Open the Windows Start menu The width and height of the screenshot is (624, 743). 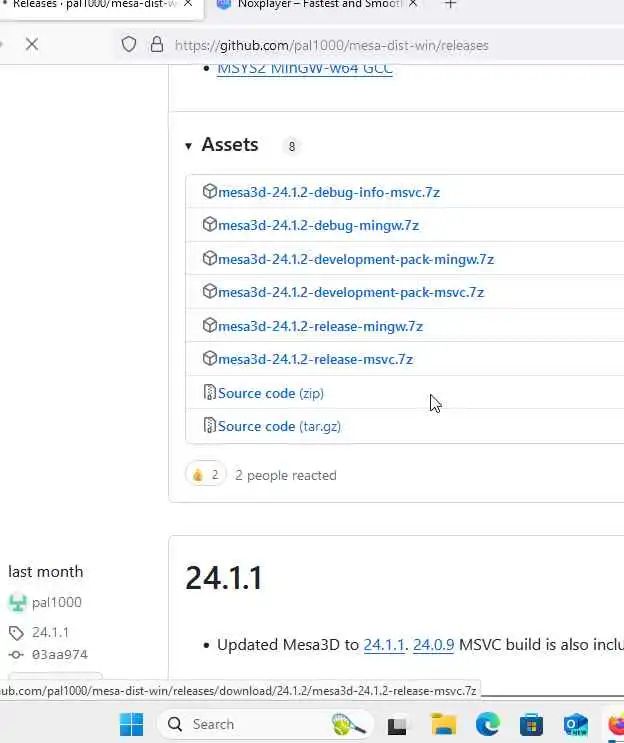pyautogui.click(x=131, y=724)
